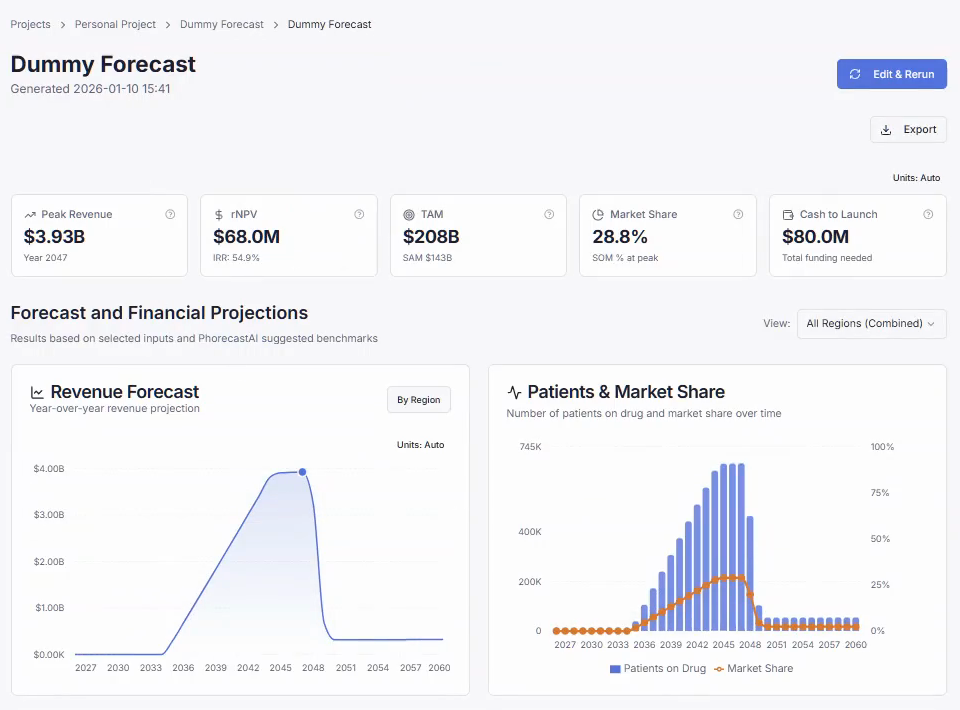
Task: Click the 745K axis label on patients chart
Action: coord(530,447)
